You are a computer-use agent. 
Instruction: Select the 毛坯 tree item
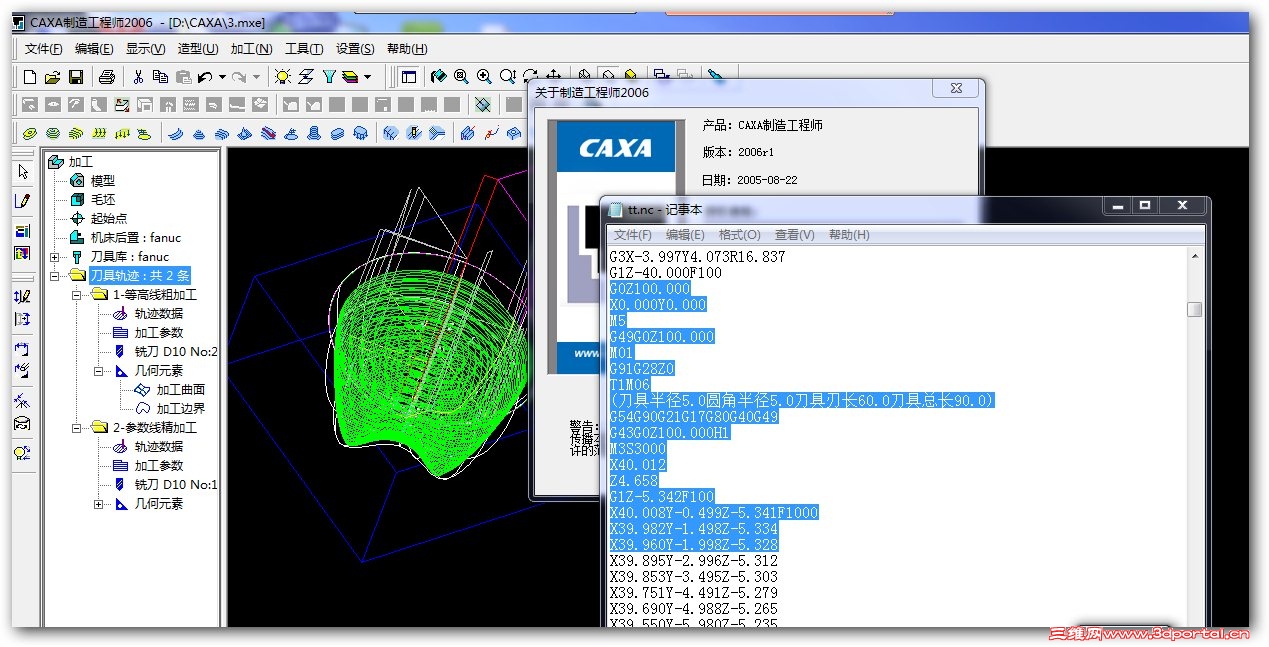[103, 200]
